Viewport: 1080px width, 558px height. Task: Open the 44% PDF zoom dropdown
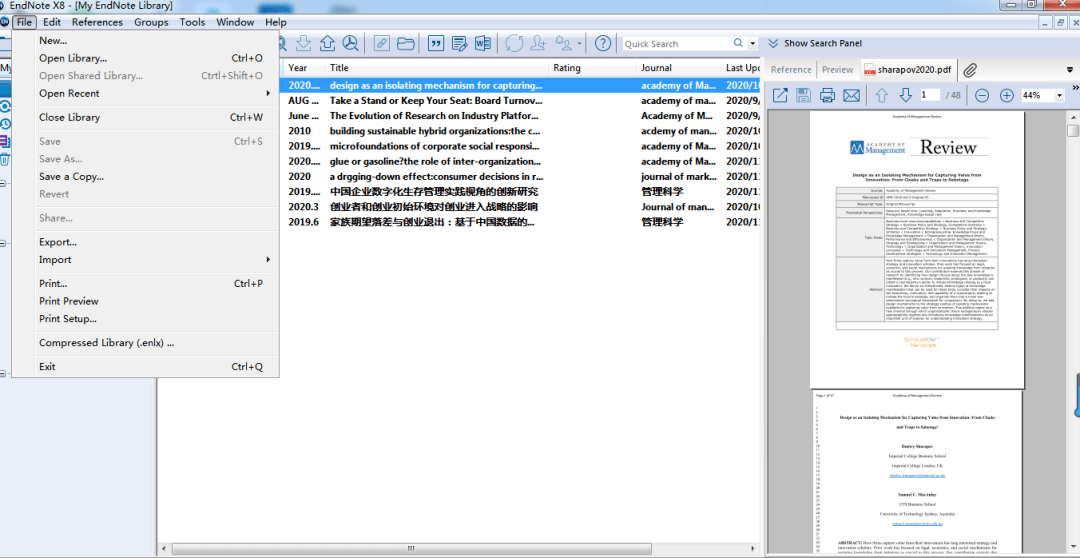pos(1059,96)
